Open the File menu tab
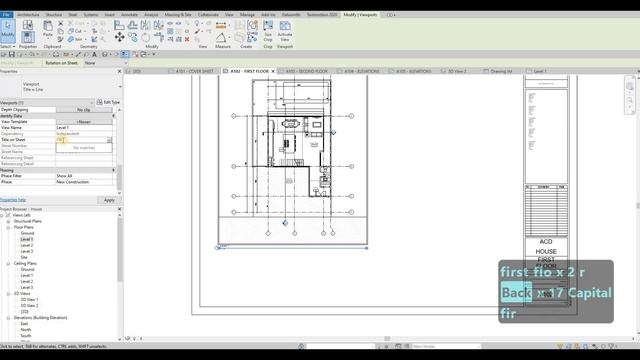Viewport: 640px width, 360px height. (6, 15)
